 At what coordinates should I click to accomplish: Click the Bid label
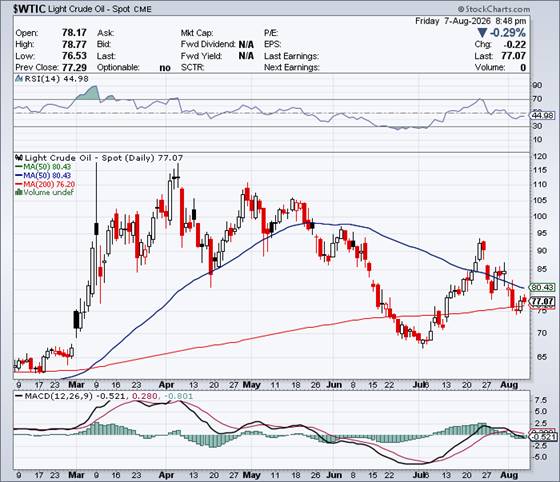[x=104, y=44]
